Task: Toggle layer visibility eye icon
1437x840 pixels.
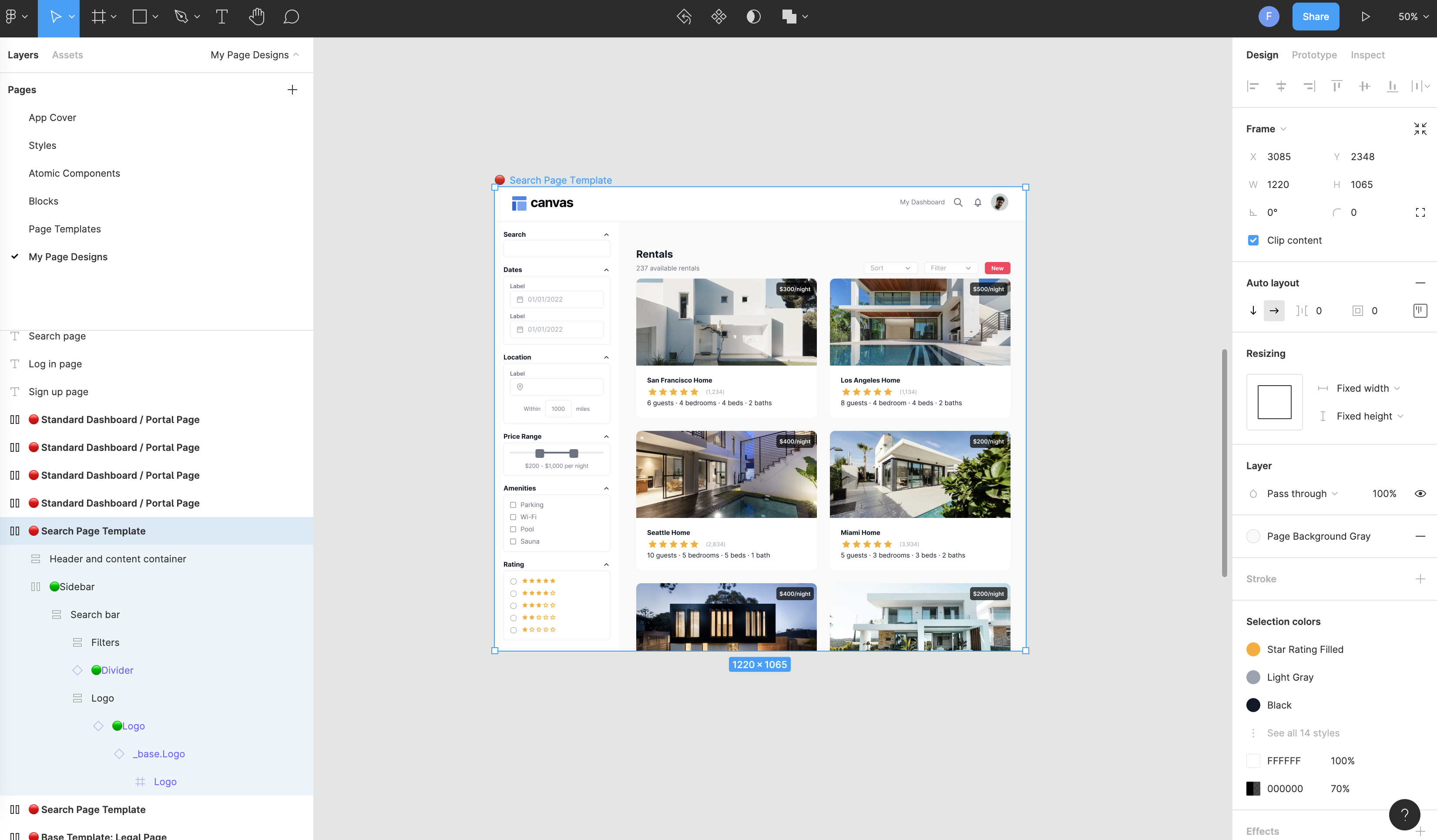Action: coord(1420,494)
